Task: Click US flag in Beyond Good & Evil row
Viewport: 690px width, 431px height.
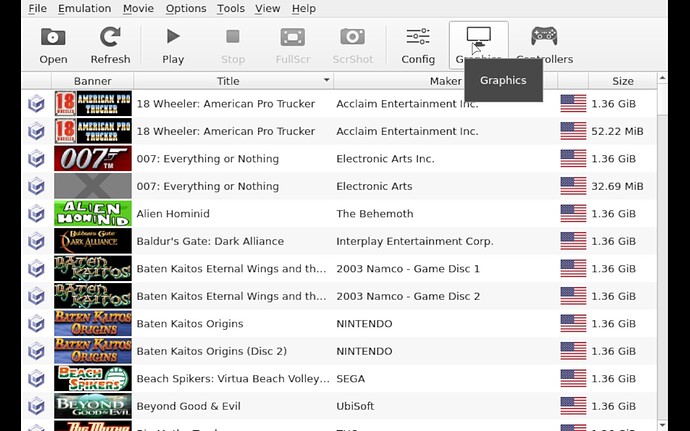Action: click(x=573, y=406)
